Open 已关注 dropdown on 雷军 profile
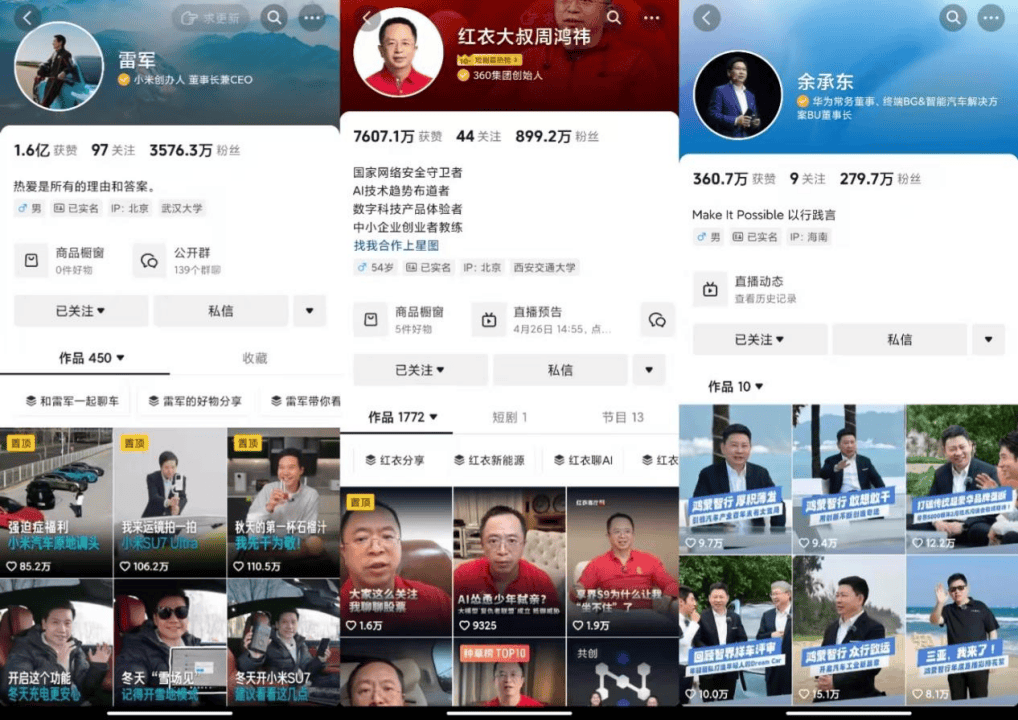The width and height of the screenshot is (1018, 720). click(81, 311)
